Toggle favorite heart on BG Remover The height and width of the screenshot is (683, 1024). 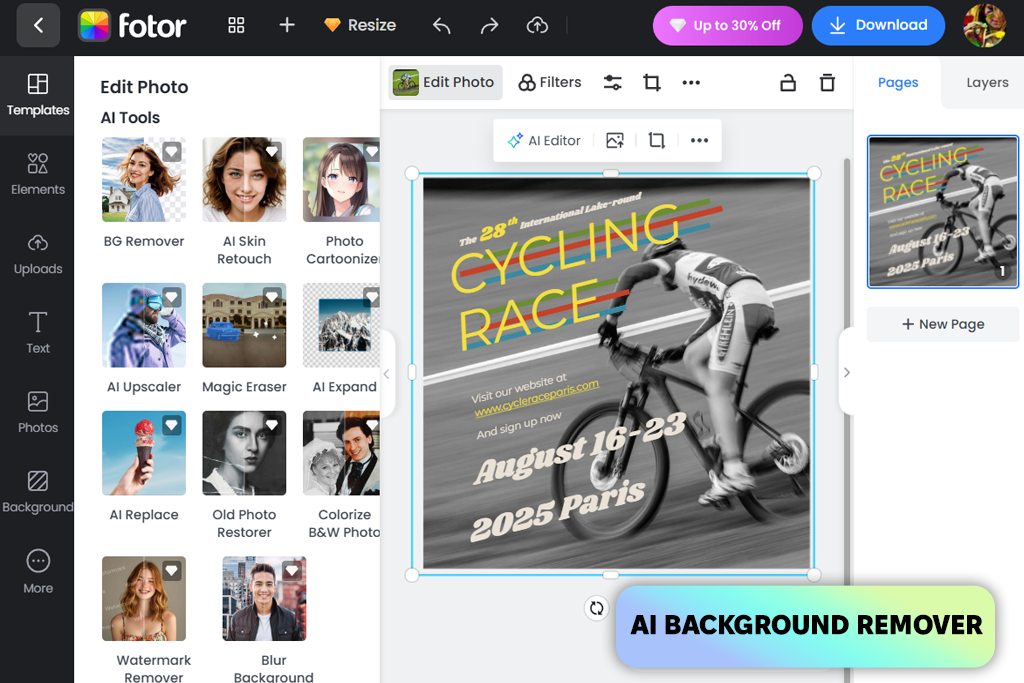click(172, 152)
